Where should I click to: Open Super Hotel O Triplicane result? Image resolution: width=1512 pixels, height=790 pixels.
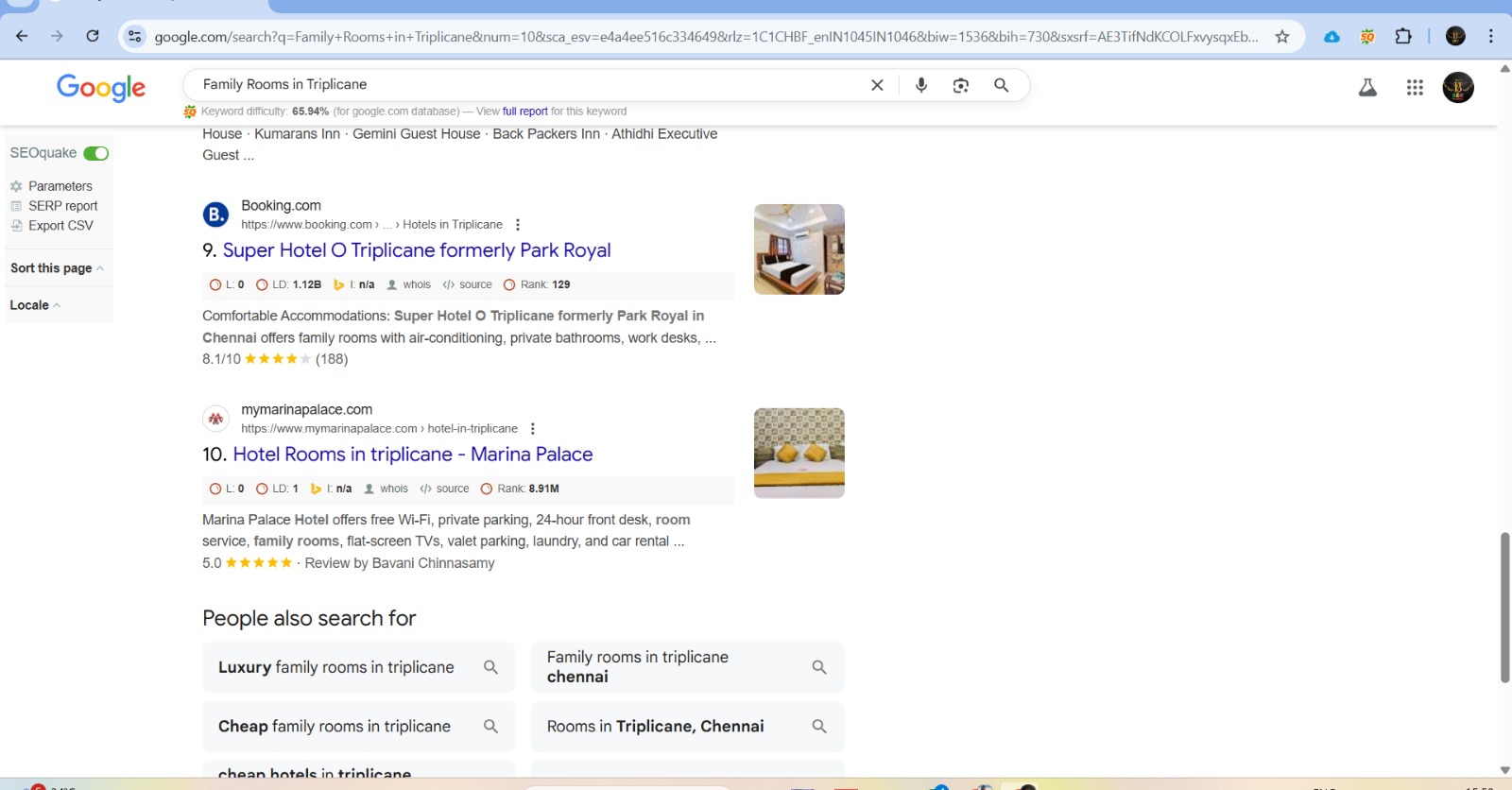pos(417,250)
